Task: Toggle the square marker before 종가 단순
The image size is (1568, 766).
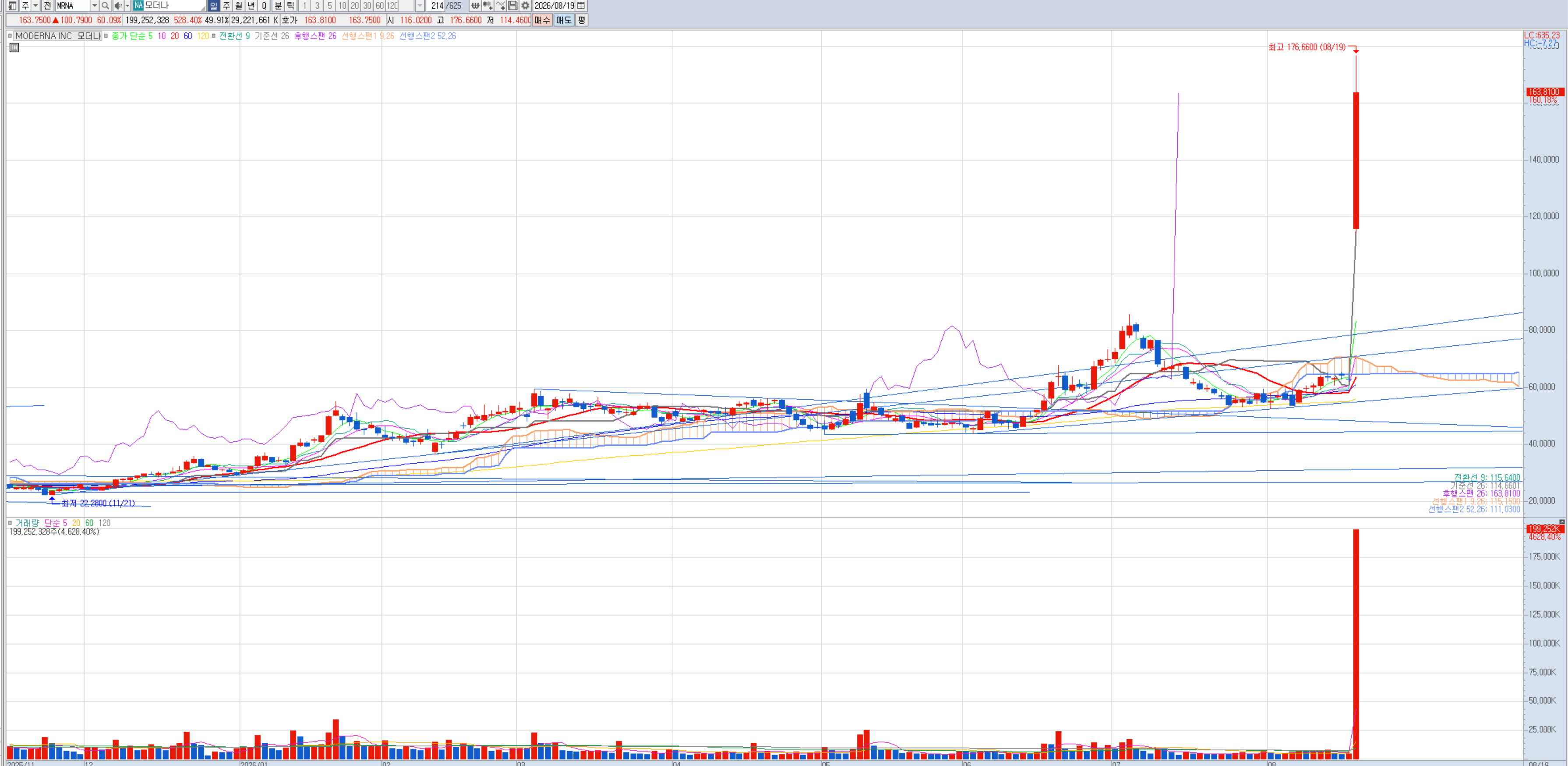Action: tap(106, 36)
